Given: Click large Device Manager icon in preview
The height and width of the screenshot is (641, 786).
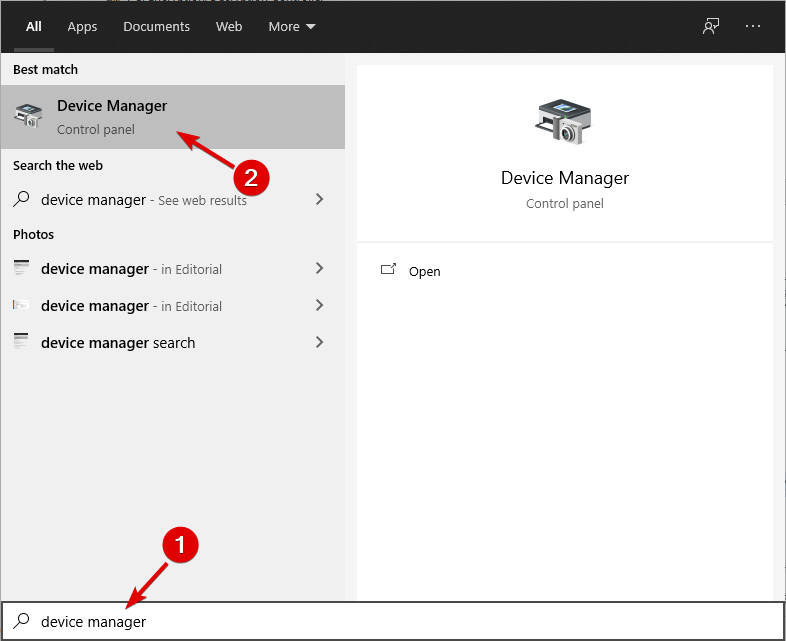Looking at the screenshot, I should click(564, 123).
